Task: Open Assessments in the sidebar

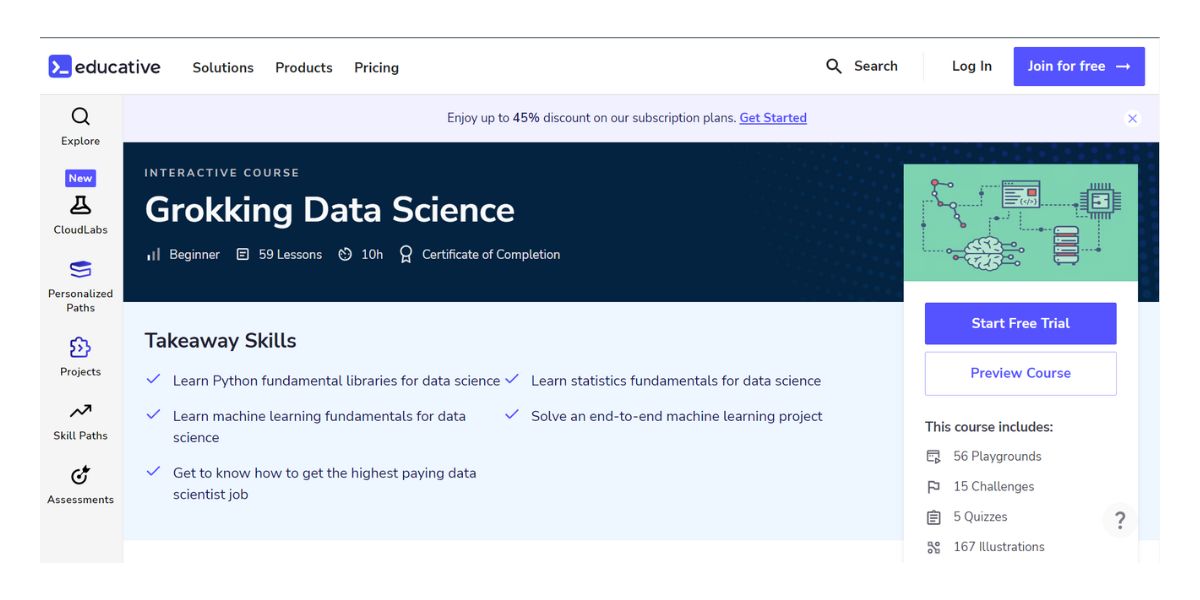Action: 80,485
